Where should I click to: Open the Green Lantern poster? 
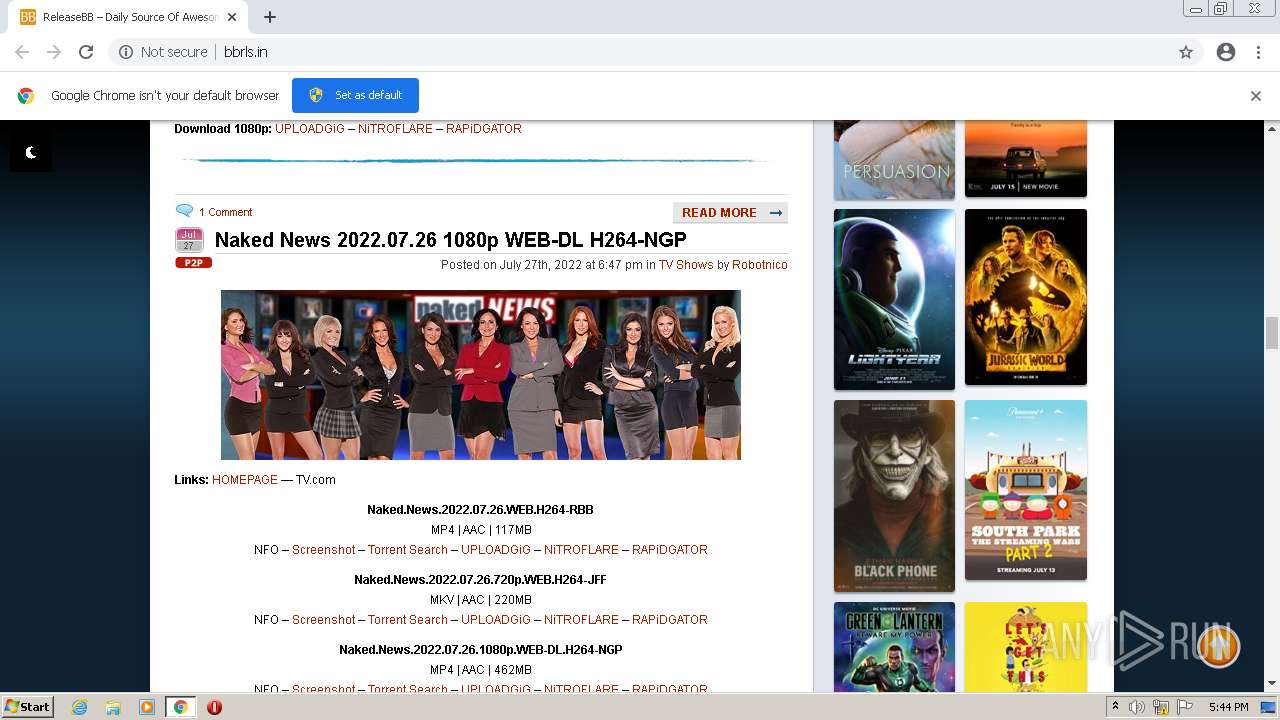pos(894,647)
